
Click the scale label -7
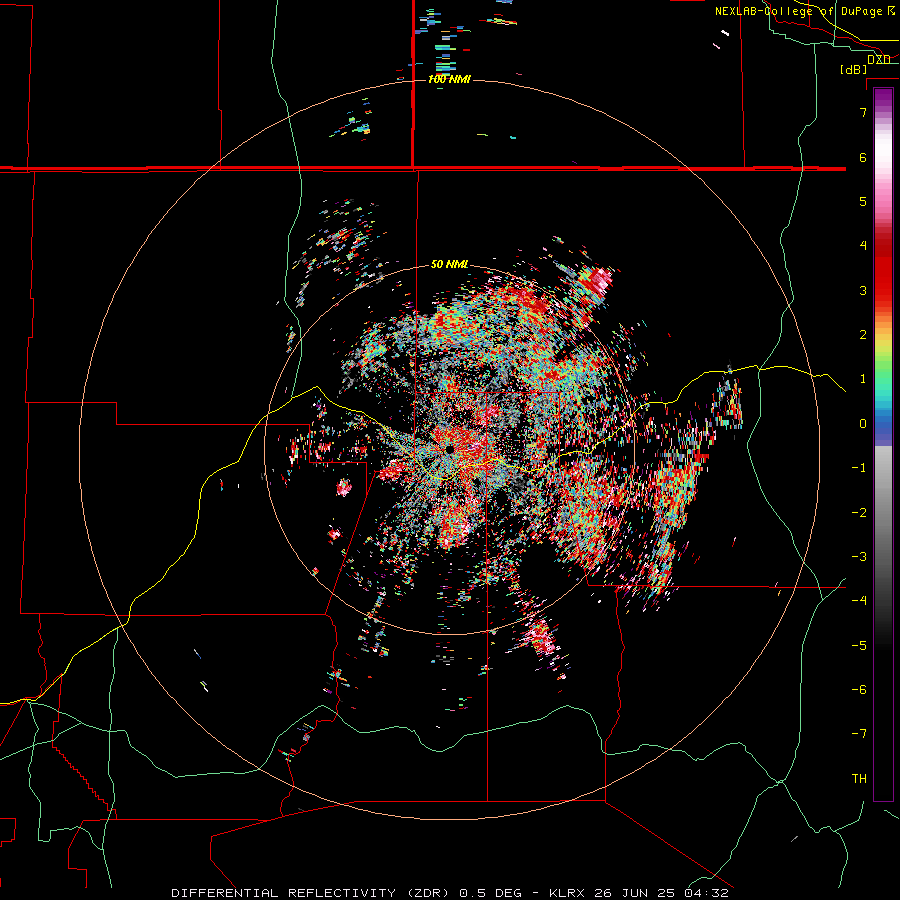coord(859,734)
